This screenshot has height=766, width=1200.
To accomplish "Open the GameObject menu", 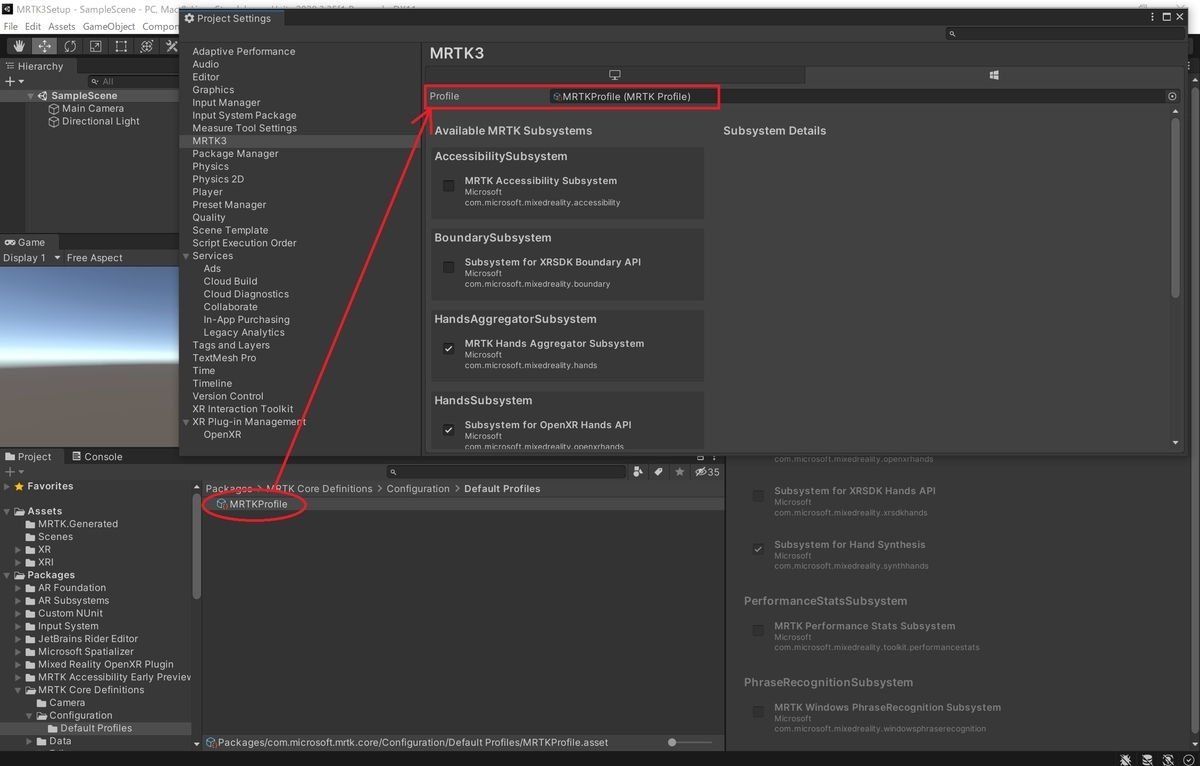I will (x=108, y=26).
